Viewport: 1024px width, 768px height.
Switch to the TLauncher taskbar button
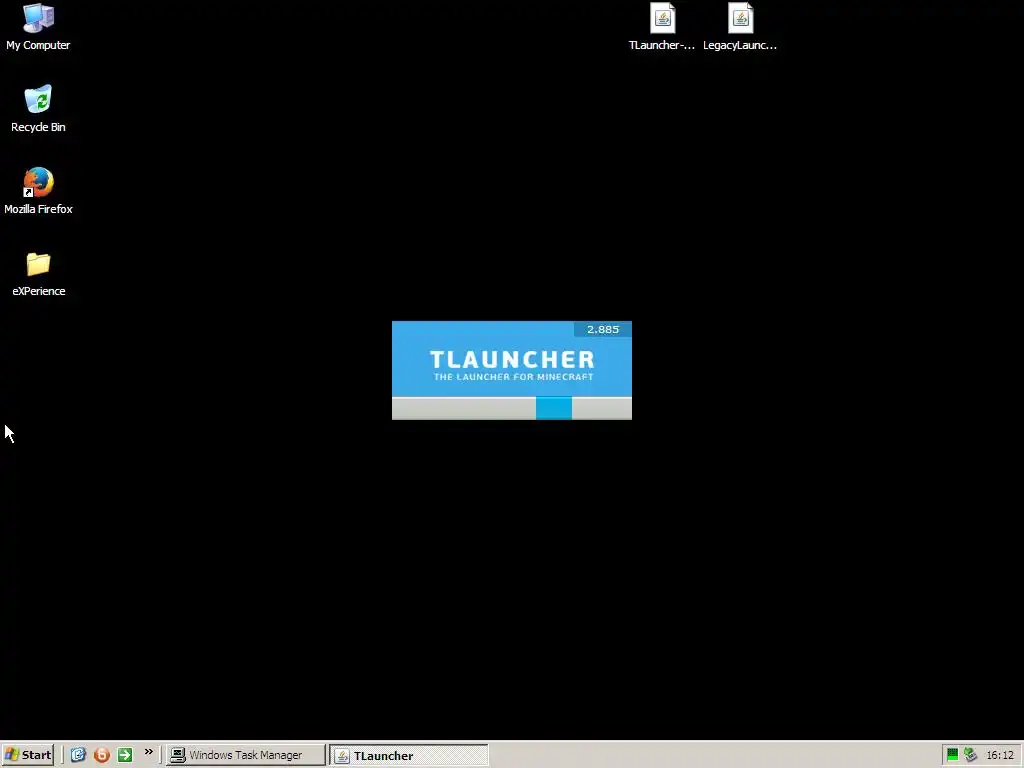409,756
